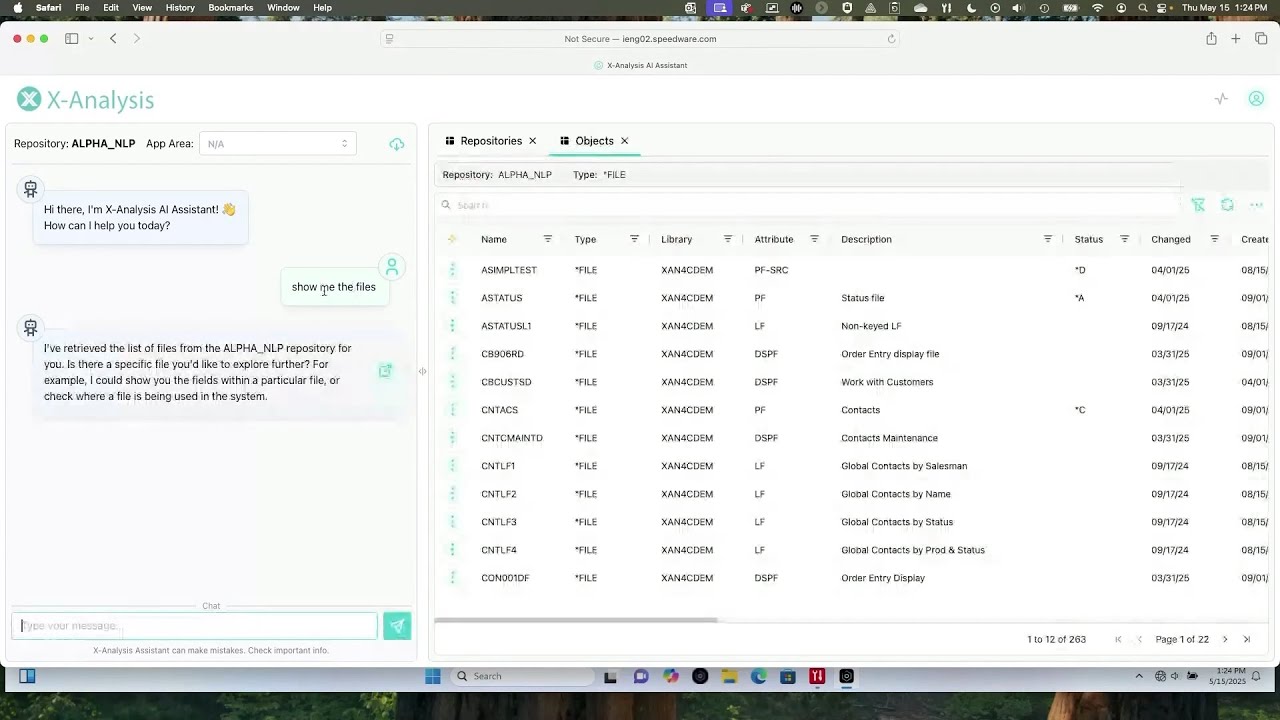Open the File menu in the menu bar
This screenshot has height=720, width=1280.
point(82,8)
